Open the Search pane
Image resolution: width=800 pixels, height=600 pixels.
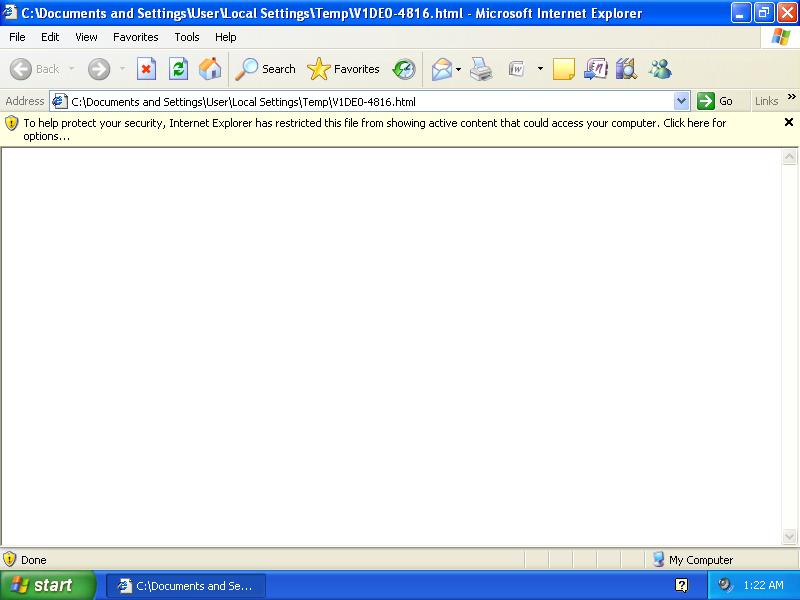pos(266,69)
